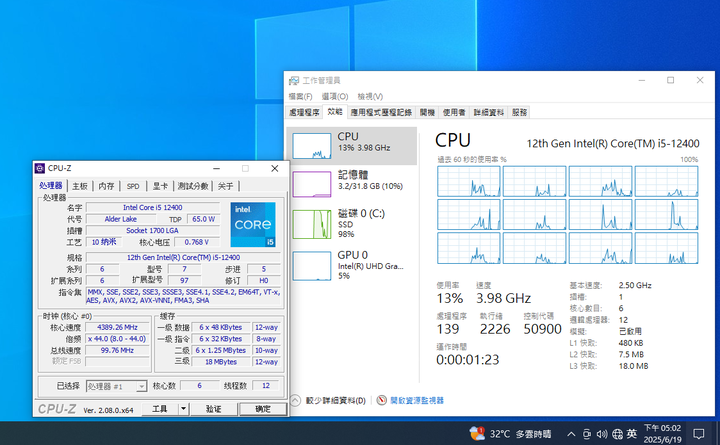Switch to the 服務 services tab

pos(519,112)
